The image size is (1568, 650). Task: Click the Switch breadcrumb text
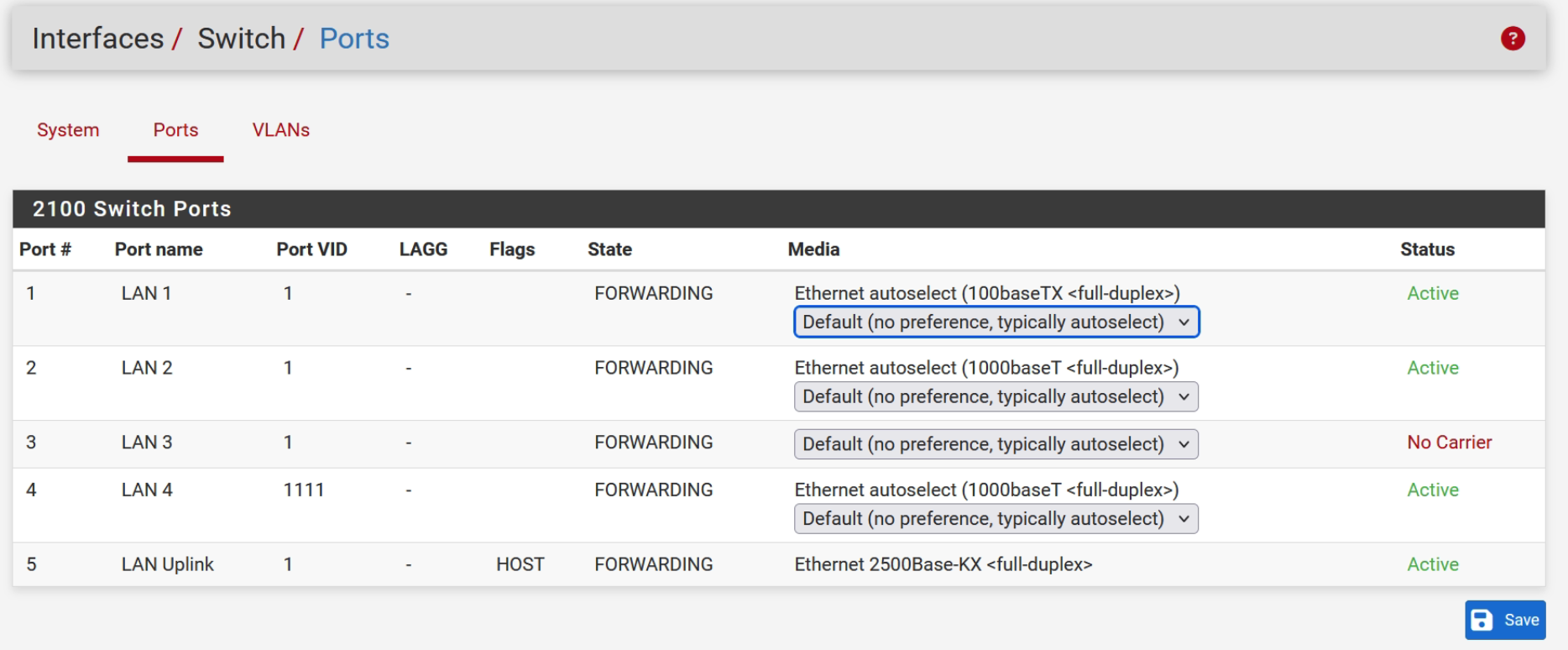click(x=242, y=39)
